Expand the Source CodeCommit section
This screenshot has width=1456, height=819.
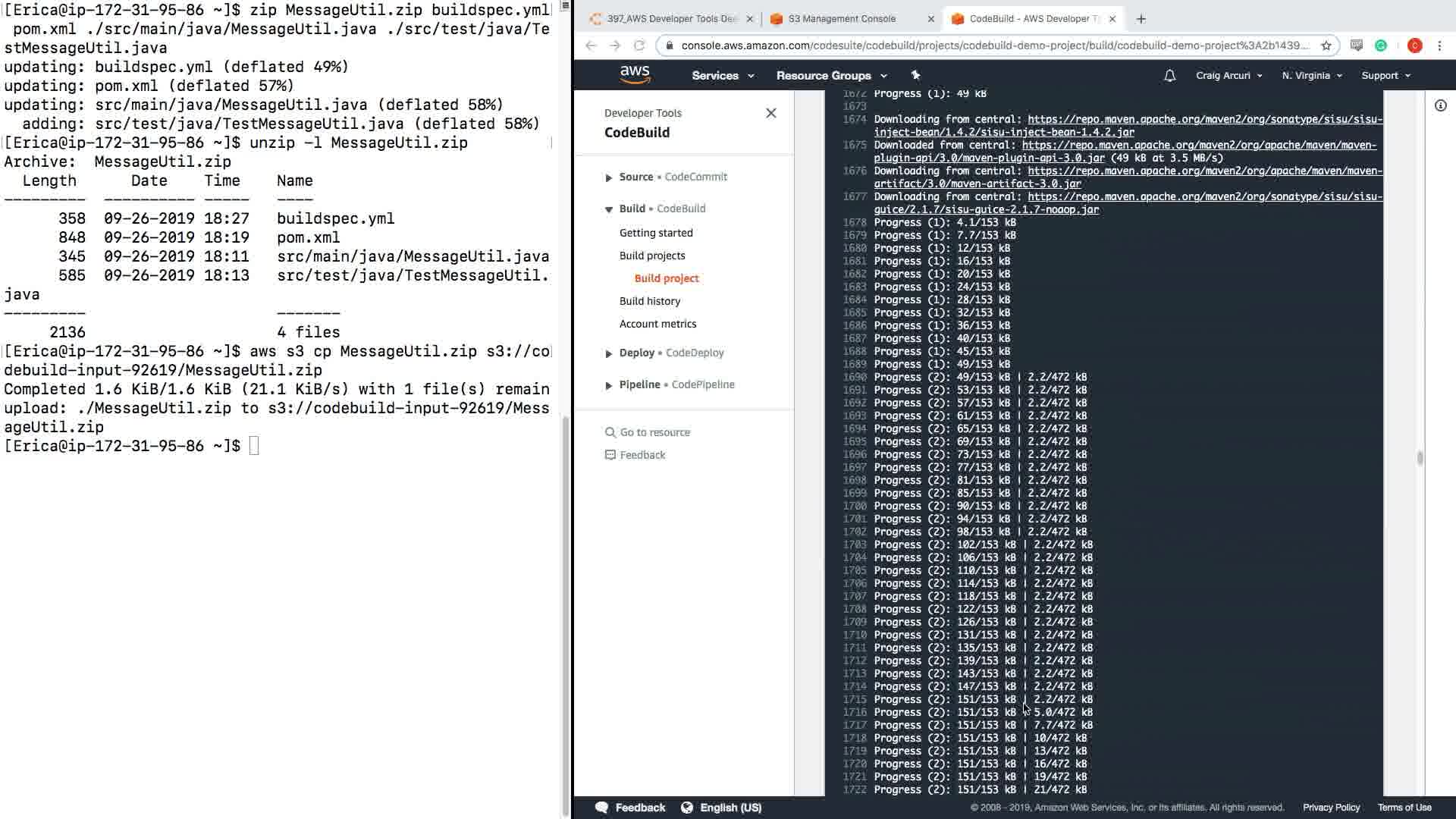point(608,177)
